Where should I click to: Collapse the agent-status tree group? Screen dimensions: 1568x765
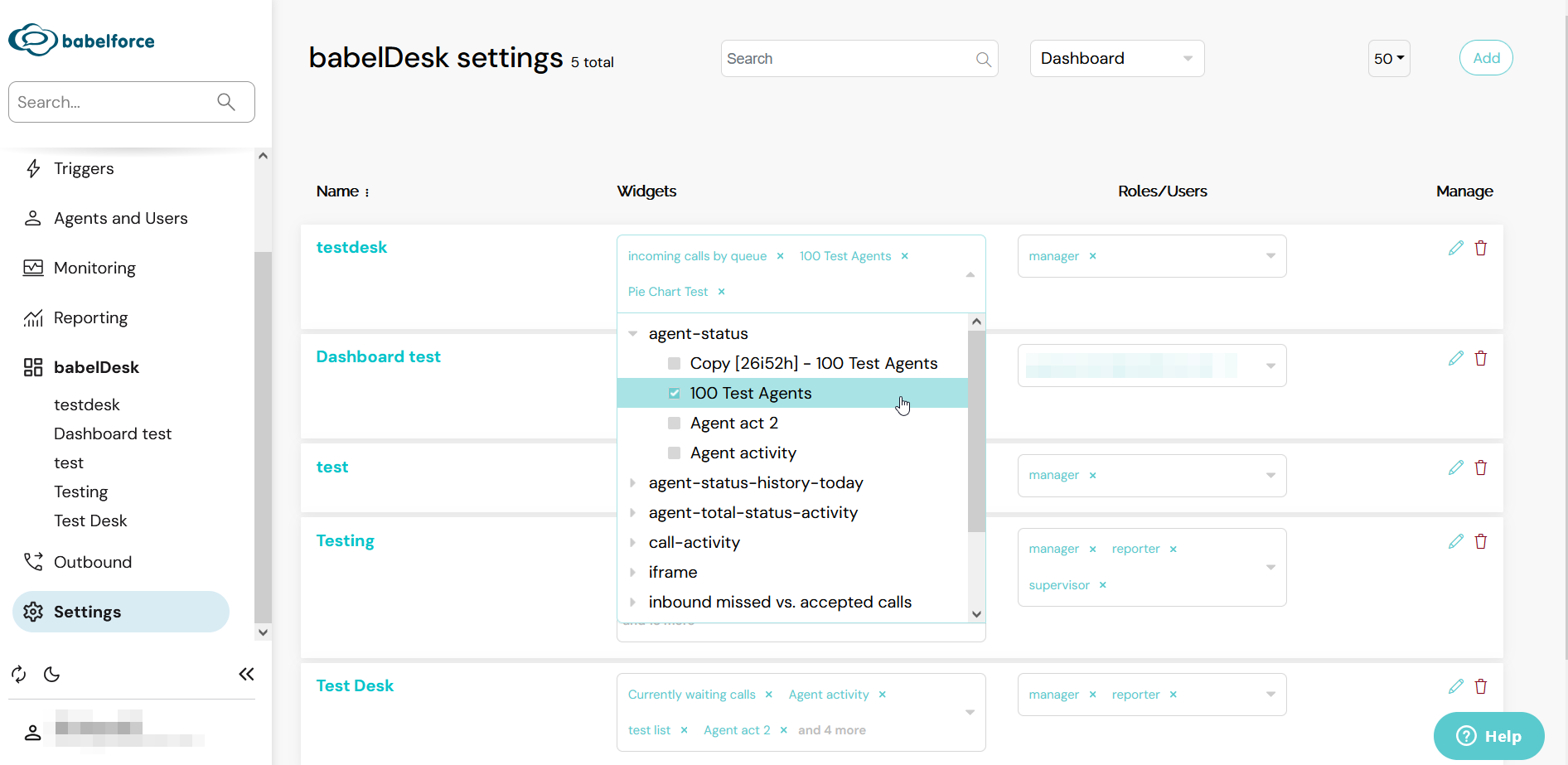[x=632, y=334]
